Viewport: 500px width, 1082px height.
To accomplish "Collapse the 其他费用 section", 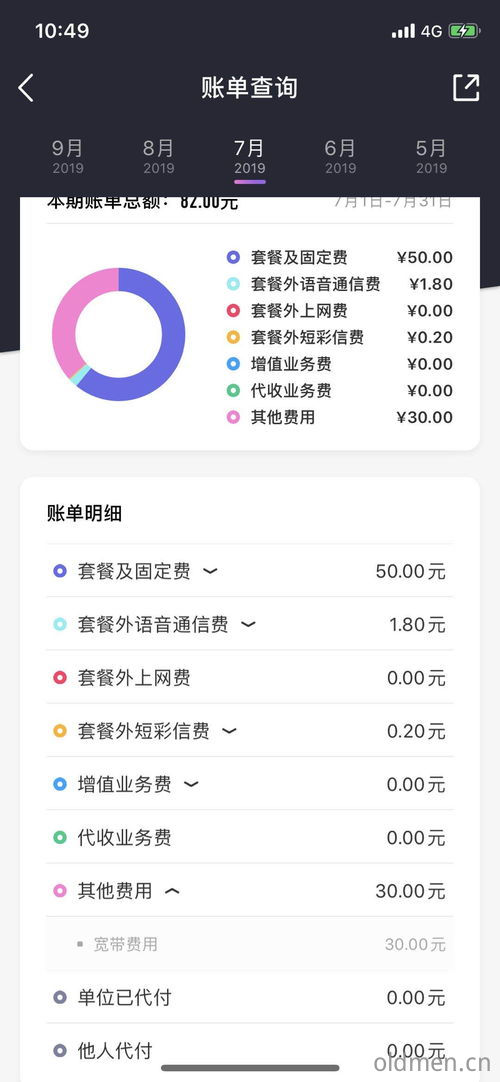I will [172, 891].
